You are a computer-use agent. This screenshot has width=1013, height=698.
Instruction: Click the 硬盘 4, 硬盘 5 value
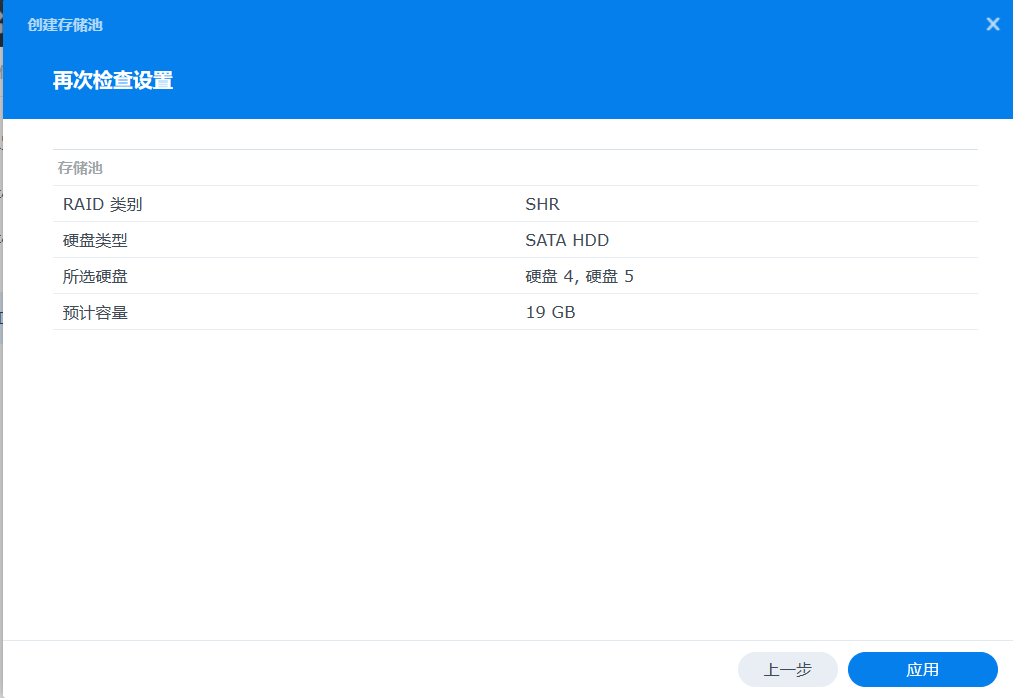coord(579,277)
